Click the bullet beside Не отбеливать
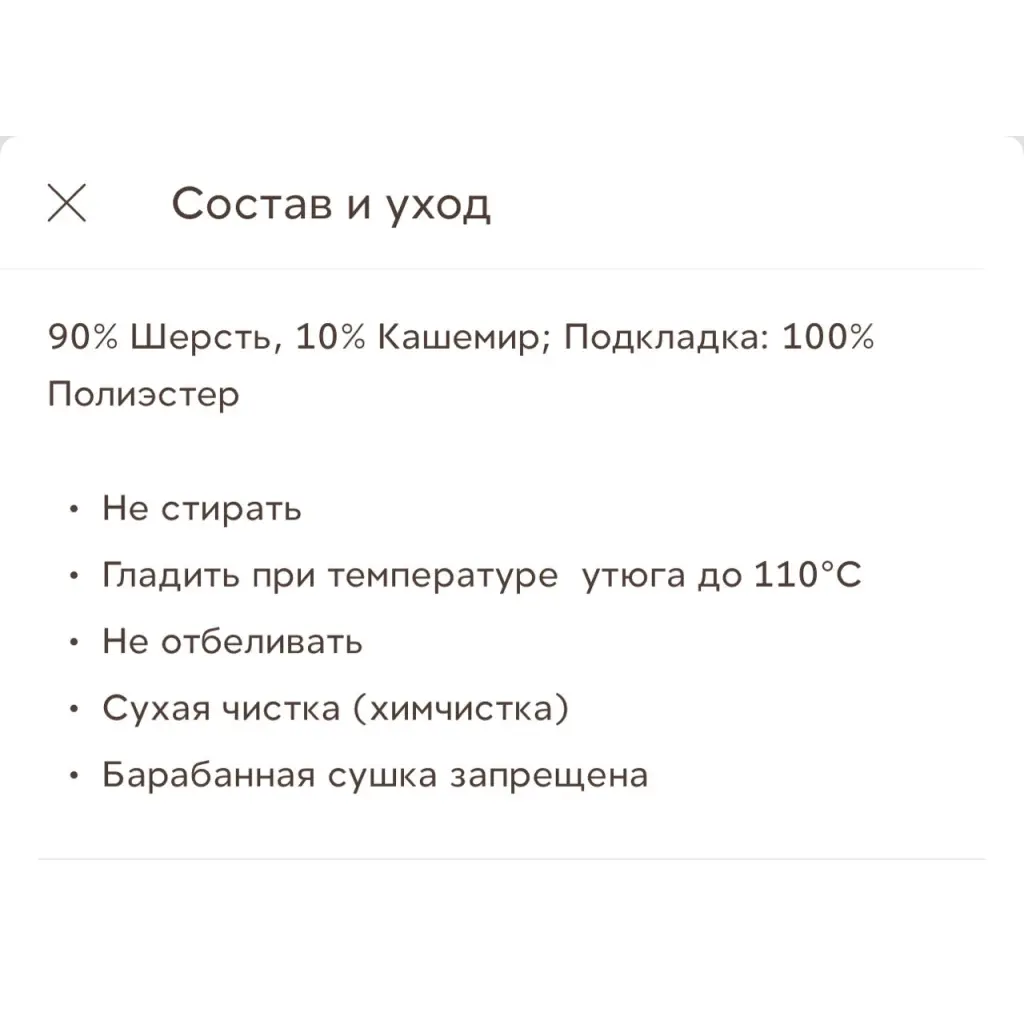1024x1024 pixels. (73, 642)
